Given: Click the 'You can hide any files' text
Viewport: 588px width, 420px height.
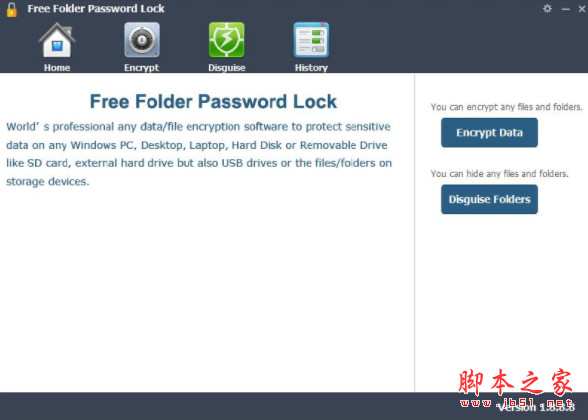Looking at the screenshot, I should point(500,174).
